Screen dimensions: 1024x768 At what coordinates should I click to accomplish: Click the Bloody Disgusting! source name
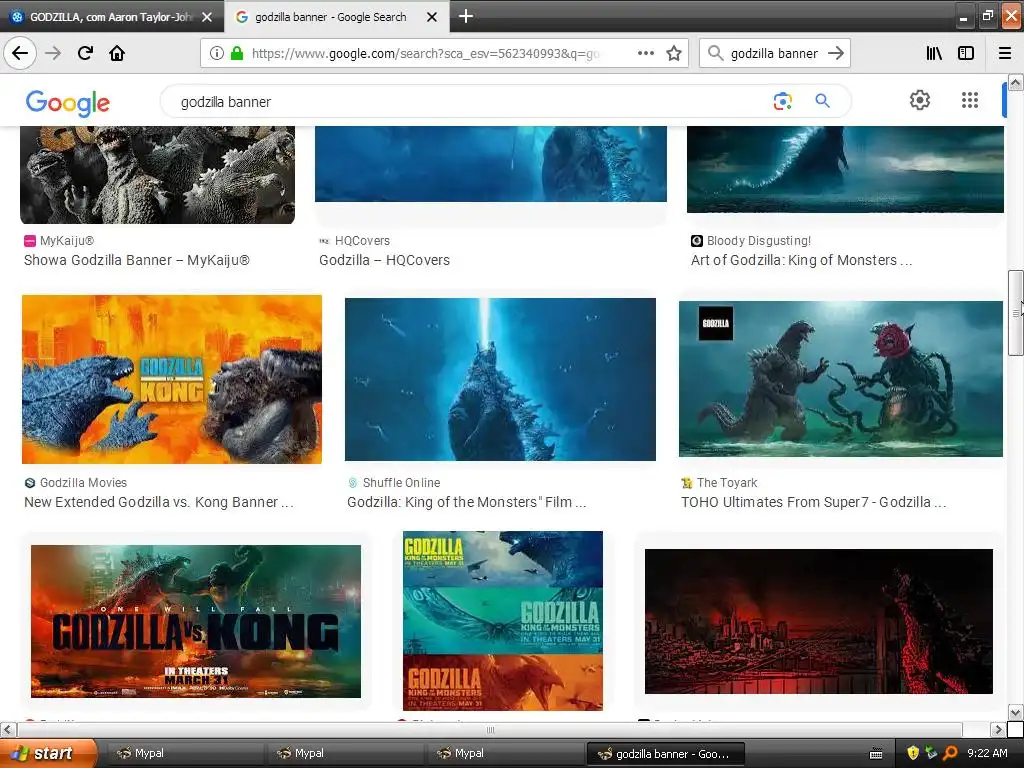(759, 240)
